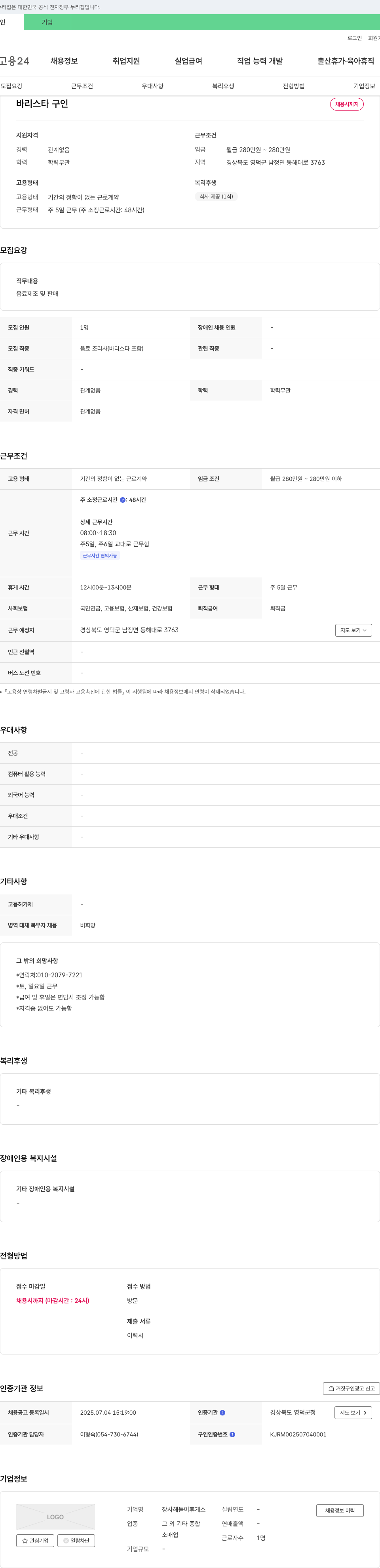380x1568 pixels.
Task: Click the 채용시까지 (마감시간 : 24시) deadline text
Action: [53, 1301]
